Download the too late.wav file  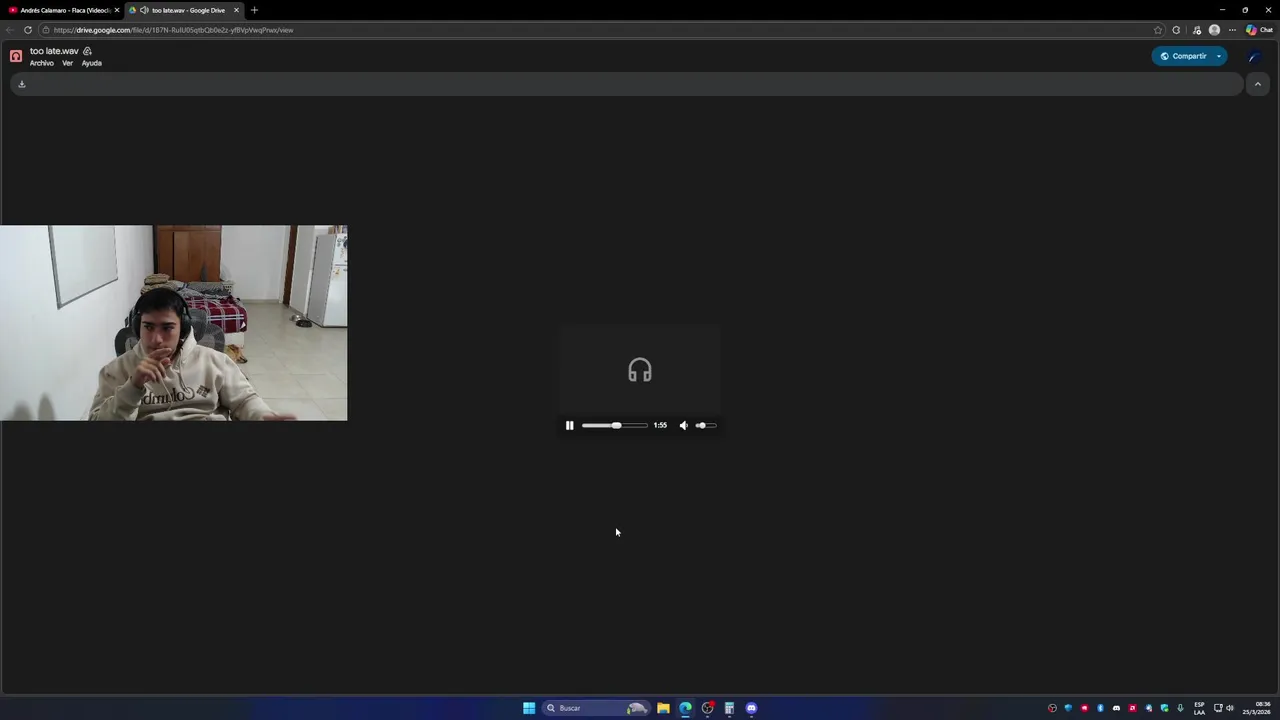21,84
